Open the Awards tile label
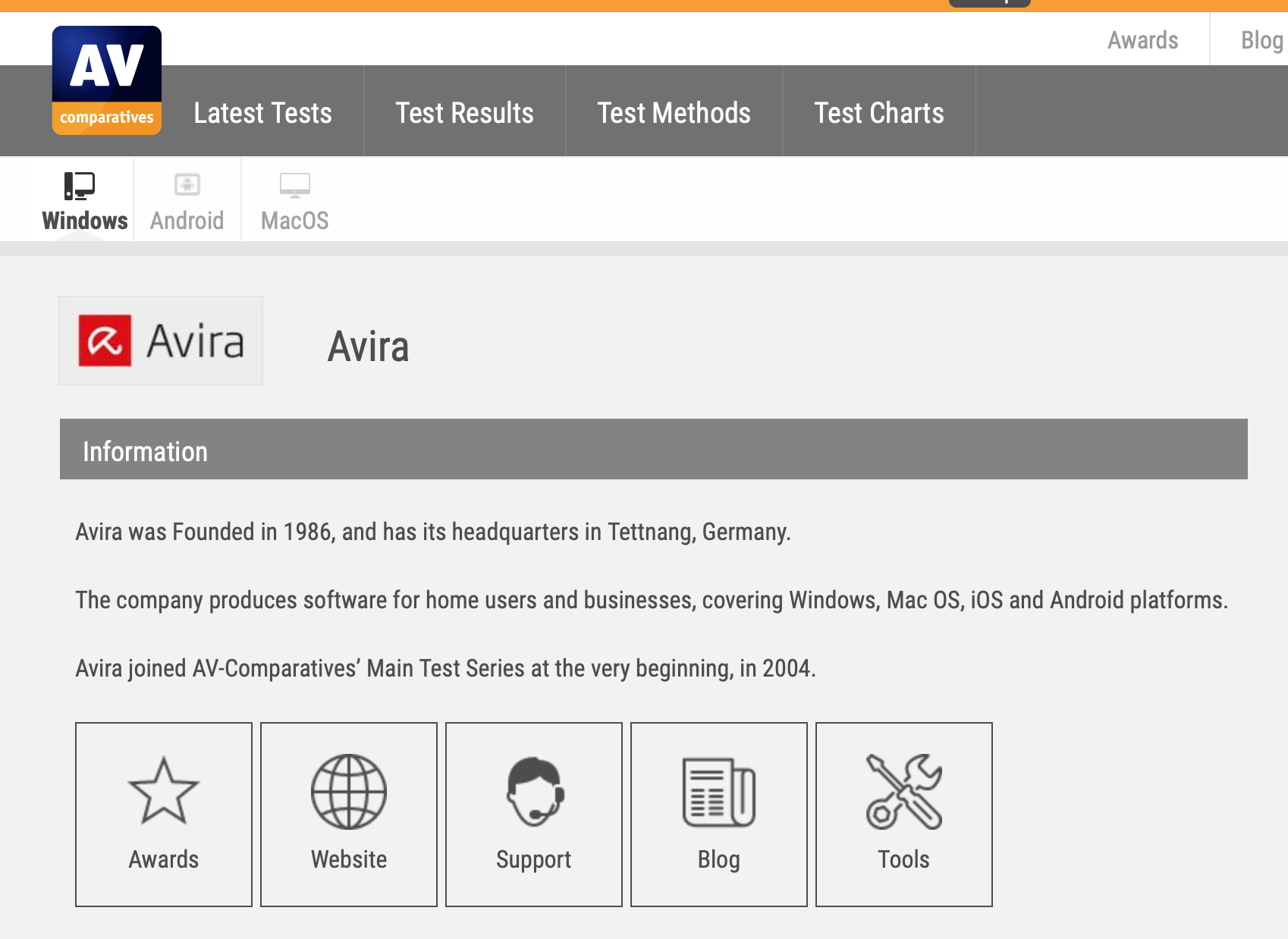The image size is (1288, 939). click(x=164, y=859)
